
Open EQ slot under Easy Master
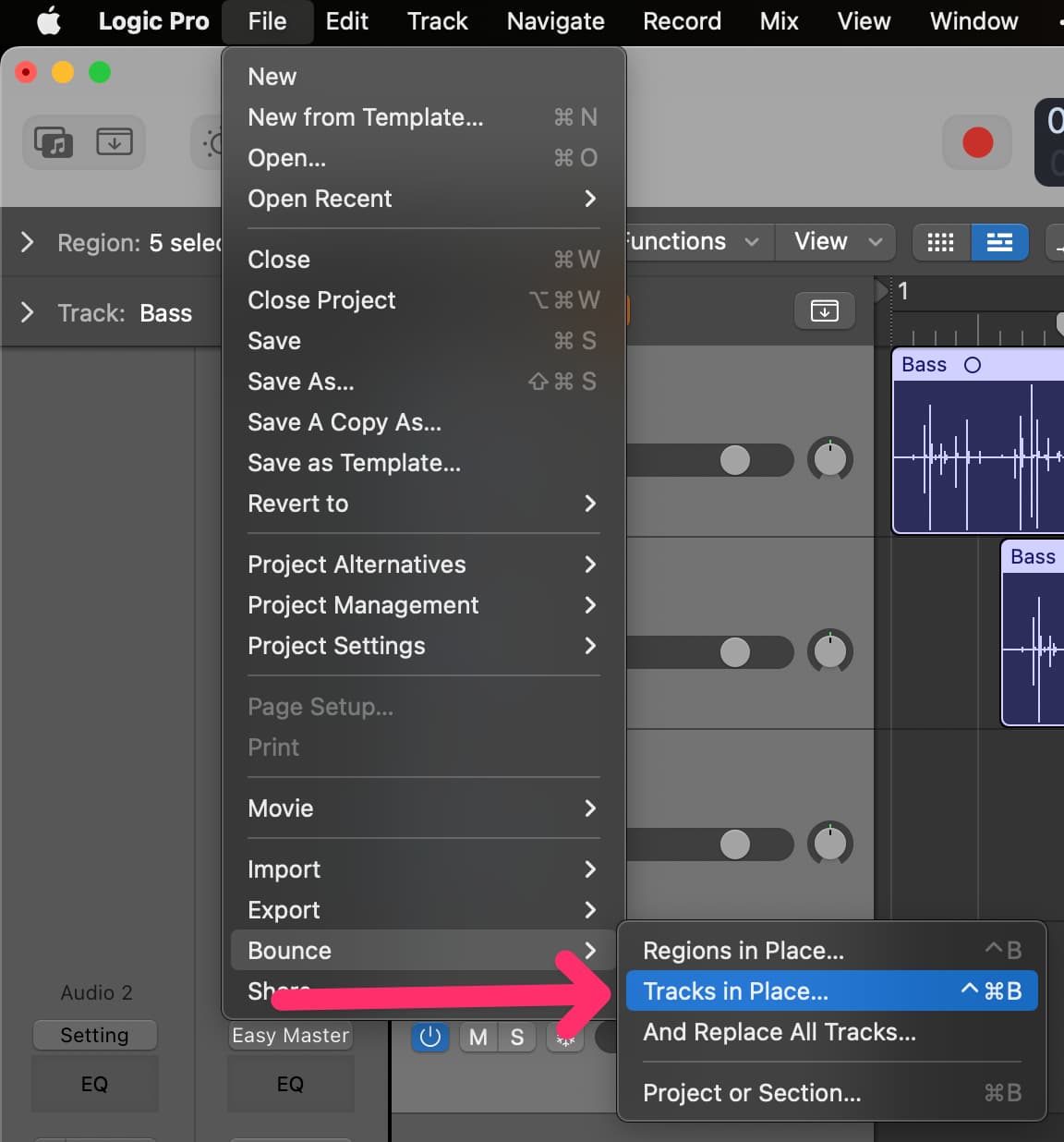(x=290, y=1084)
